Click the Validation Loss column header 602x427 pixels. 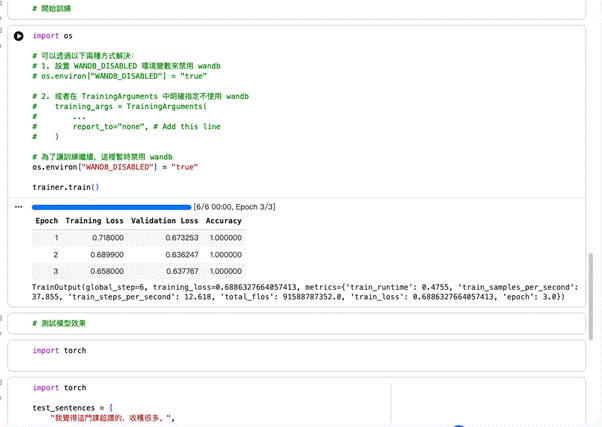pyautogui.click(x=165, y=221)
